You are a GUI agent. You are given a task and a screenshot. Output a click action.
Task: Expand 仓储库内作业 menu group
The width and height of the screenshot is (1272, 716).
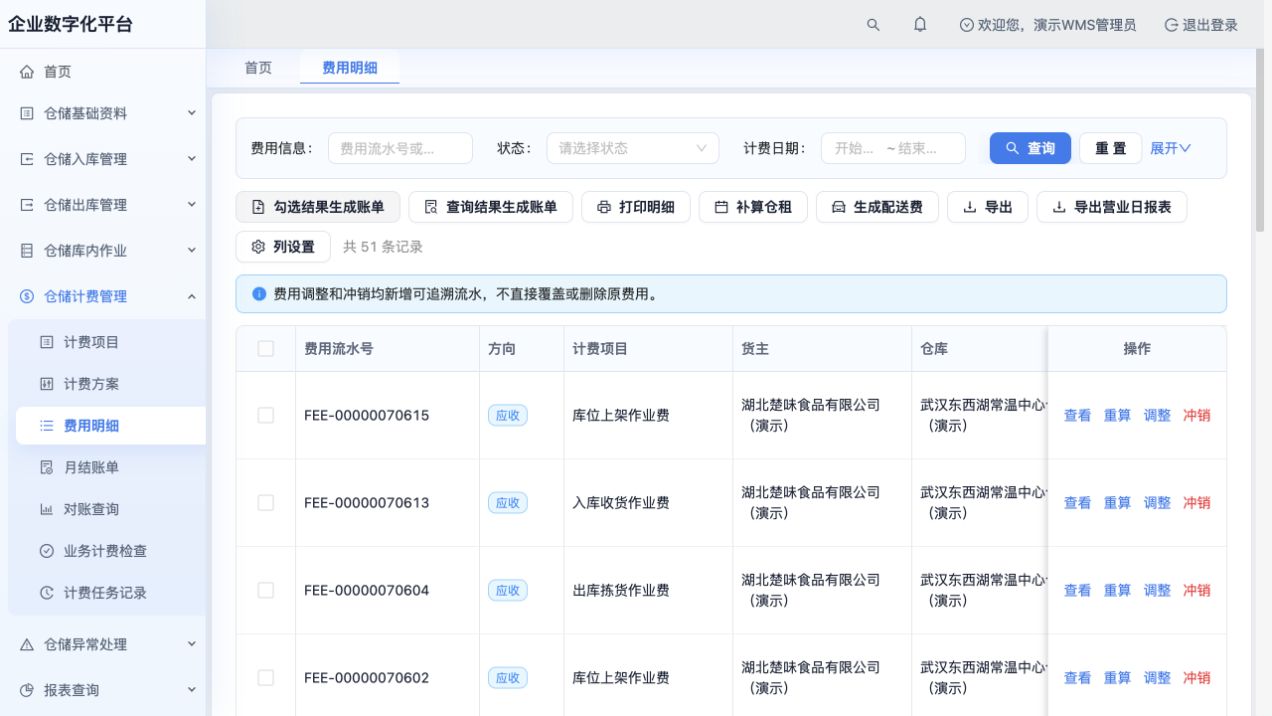[192, 250]
